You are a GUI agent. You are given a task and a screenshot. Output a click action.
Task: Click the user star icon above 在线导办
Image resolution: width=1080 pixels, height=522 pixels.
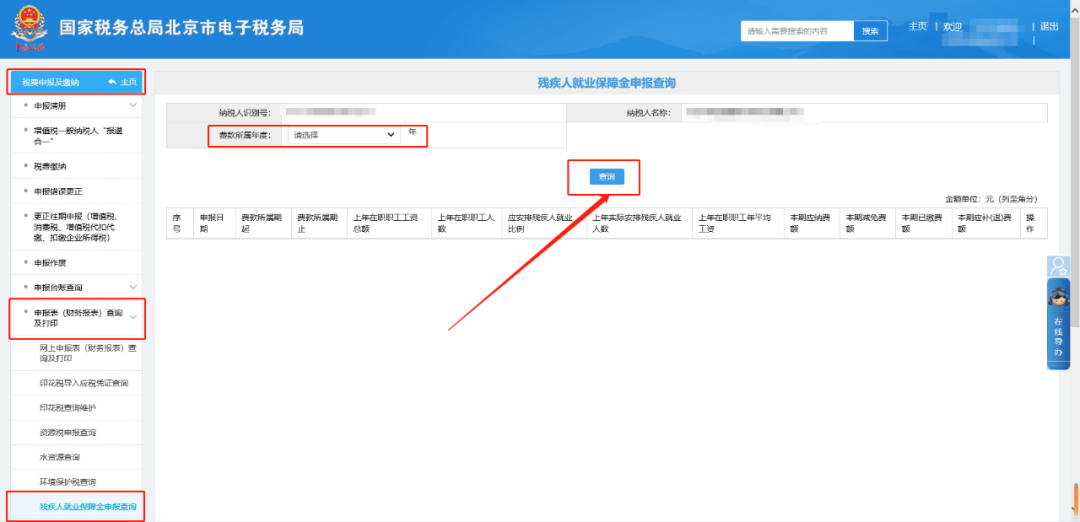[1058, 267]
